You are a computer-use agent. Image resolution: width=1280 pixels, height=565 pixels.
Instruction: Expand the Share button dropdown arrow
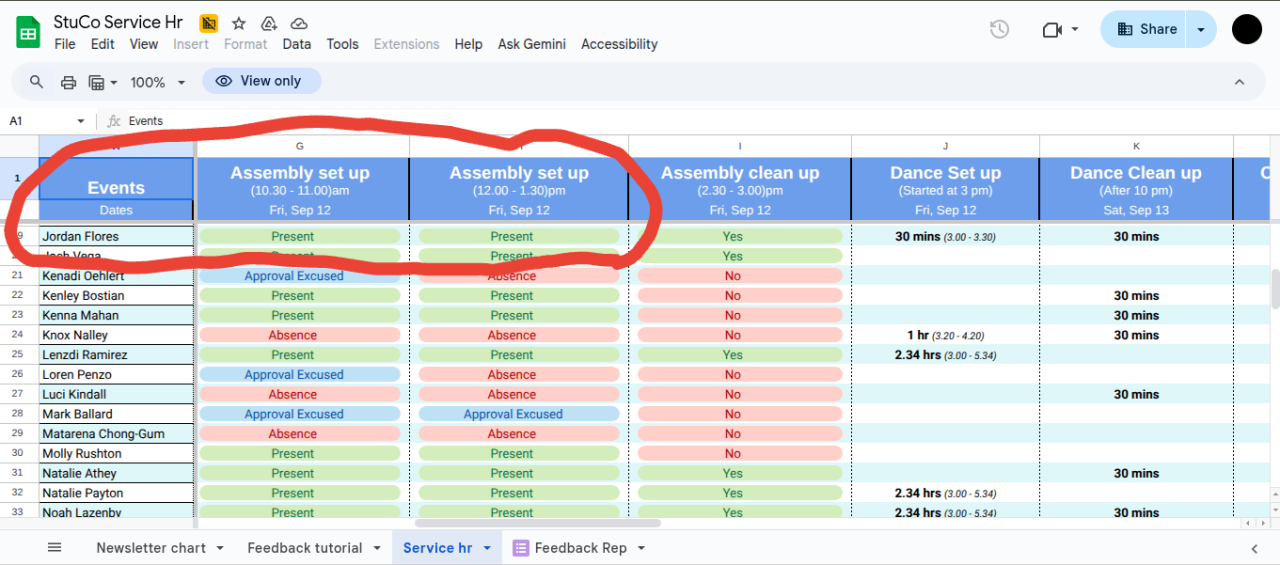pos(1201,30)
